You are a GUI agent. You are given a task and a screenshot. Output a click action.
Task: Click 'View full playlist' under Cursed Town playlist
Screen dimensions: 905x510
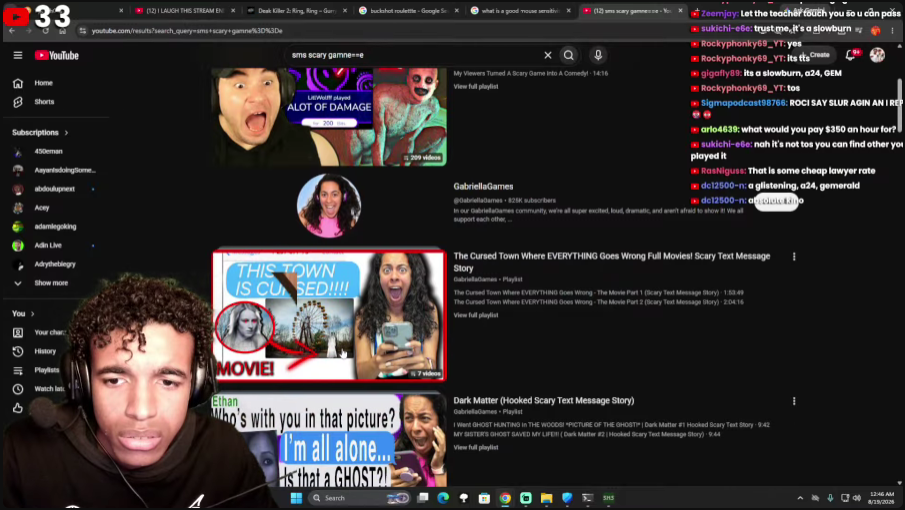[x=476, y=316]
